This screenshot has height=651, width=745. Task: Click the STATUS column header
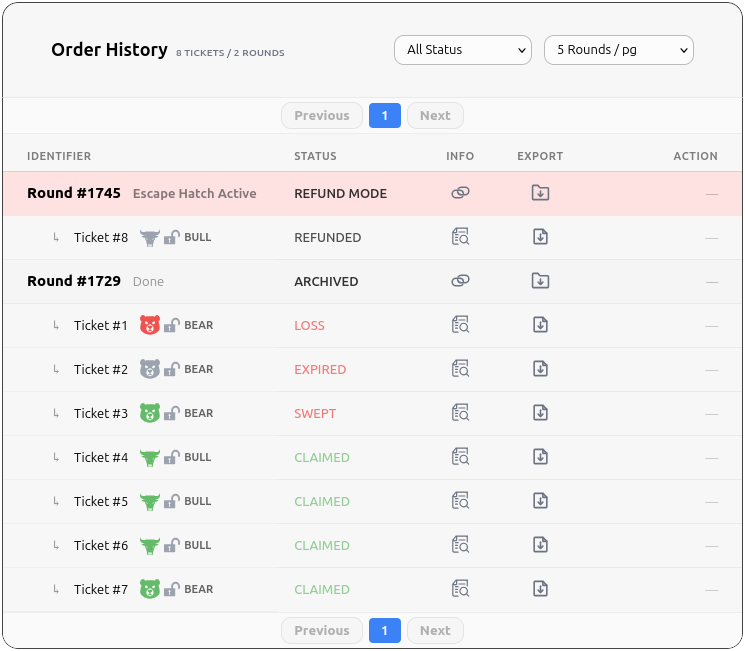315,156
